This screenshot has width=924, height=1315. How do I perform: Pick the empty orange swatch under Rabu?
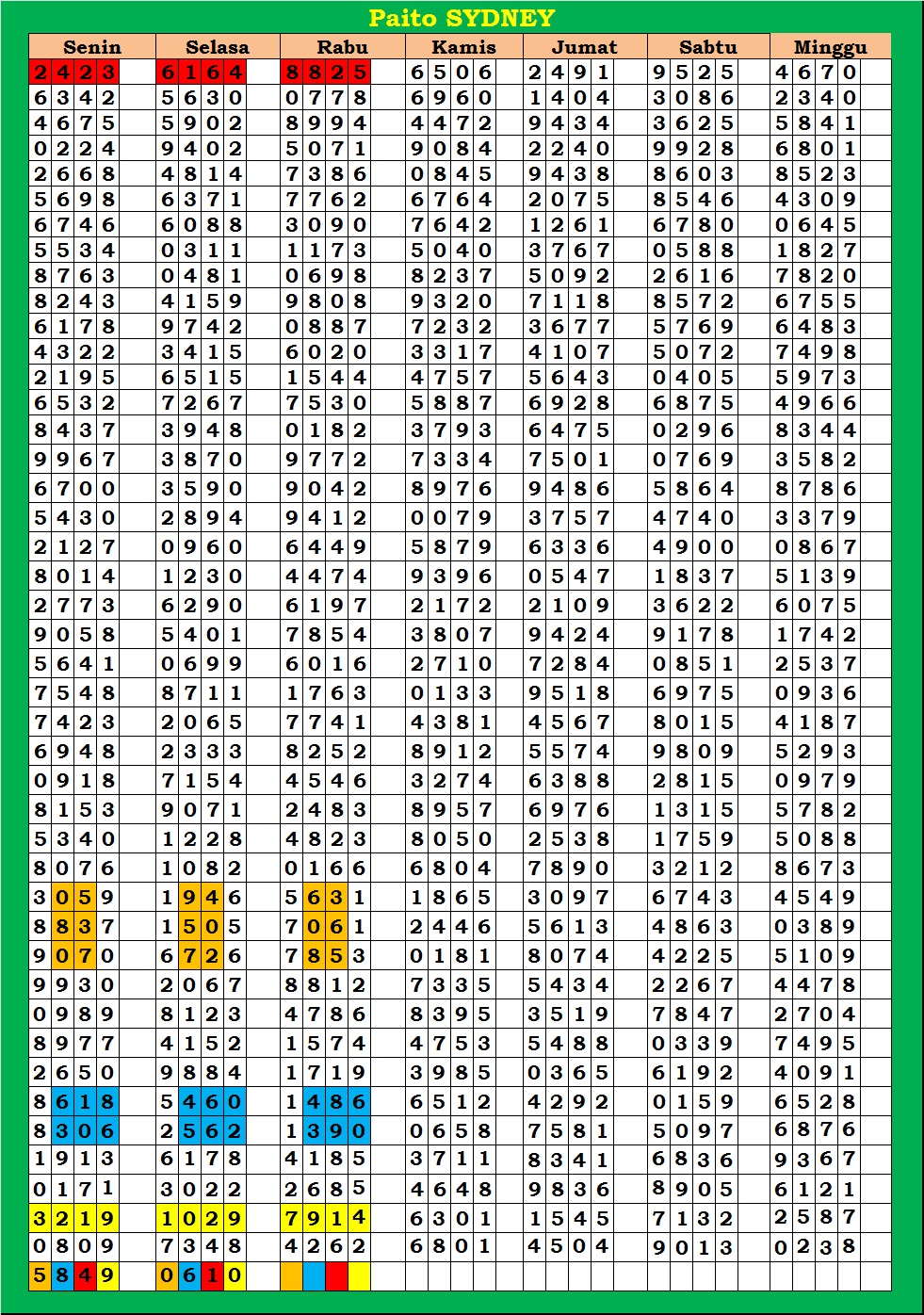click(x=292, y=1276)
